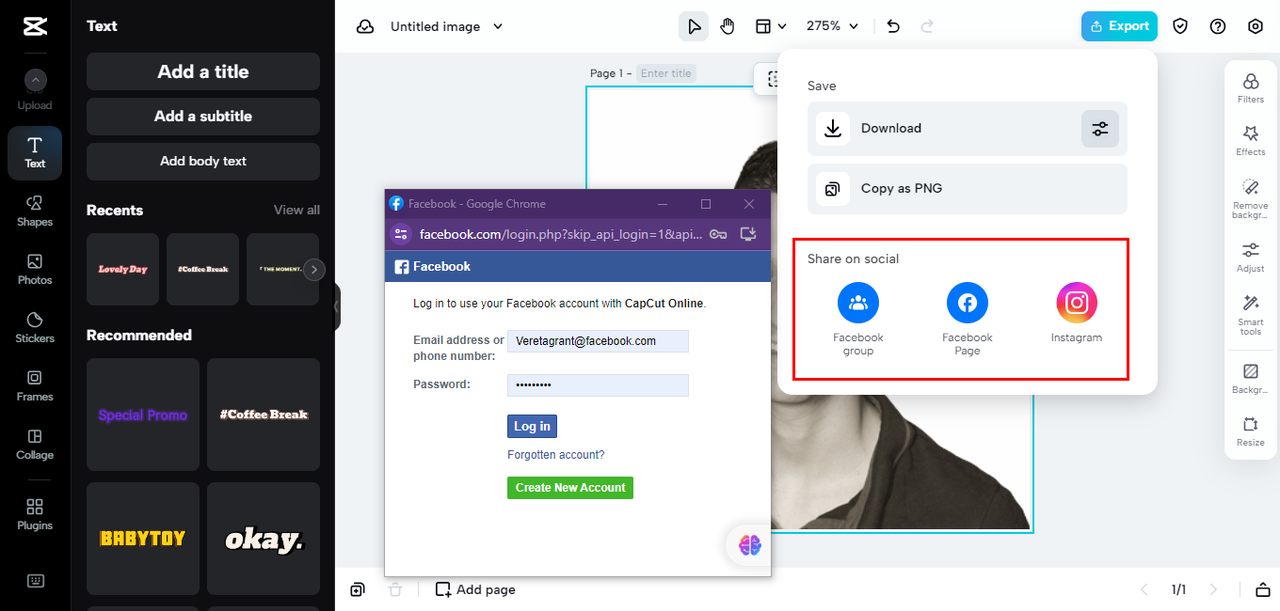
Task: Open the Shapes panel
Action: pyautogui.click(x=35, y=211)
